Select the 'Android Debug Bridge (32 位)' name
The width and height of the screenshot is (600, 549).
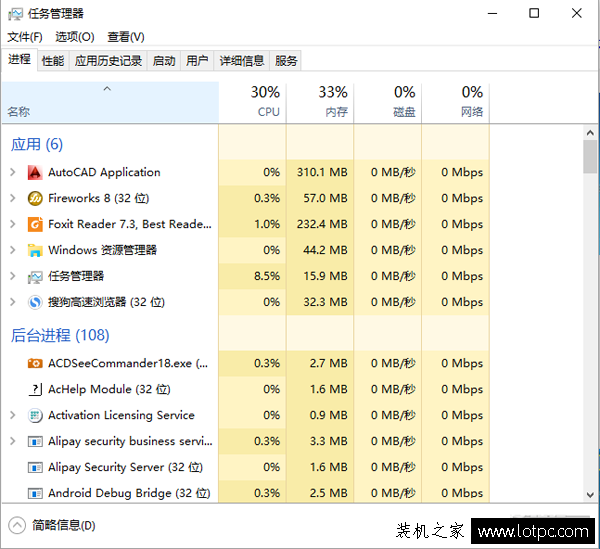coord(129,494)
